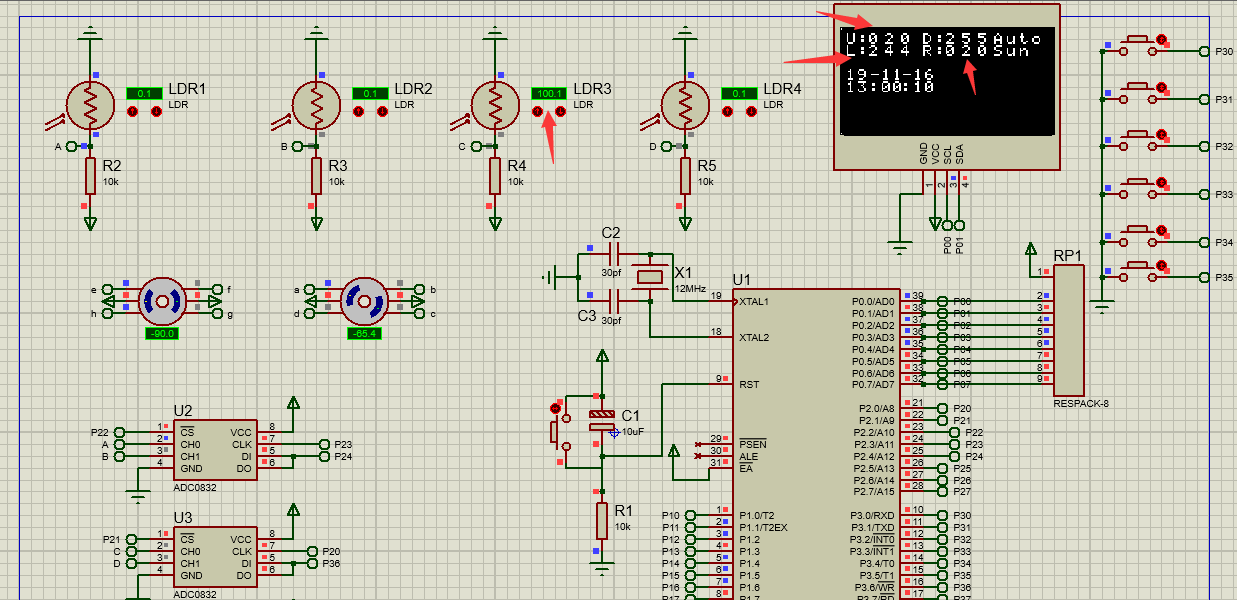Select the LDR4 photoresistor symbol
1237x600 pixels.
686,103
